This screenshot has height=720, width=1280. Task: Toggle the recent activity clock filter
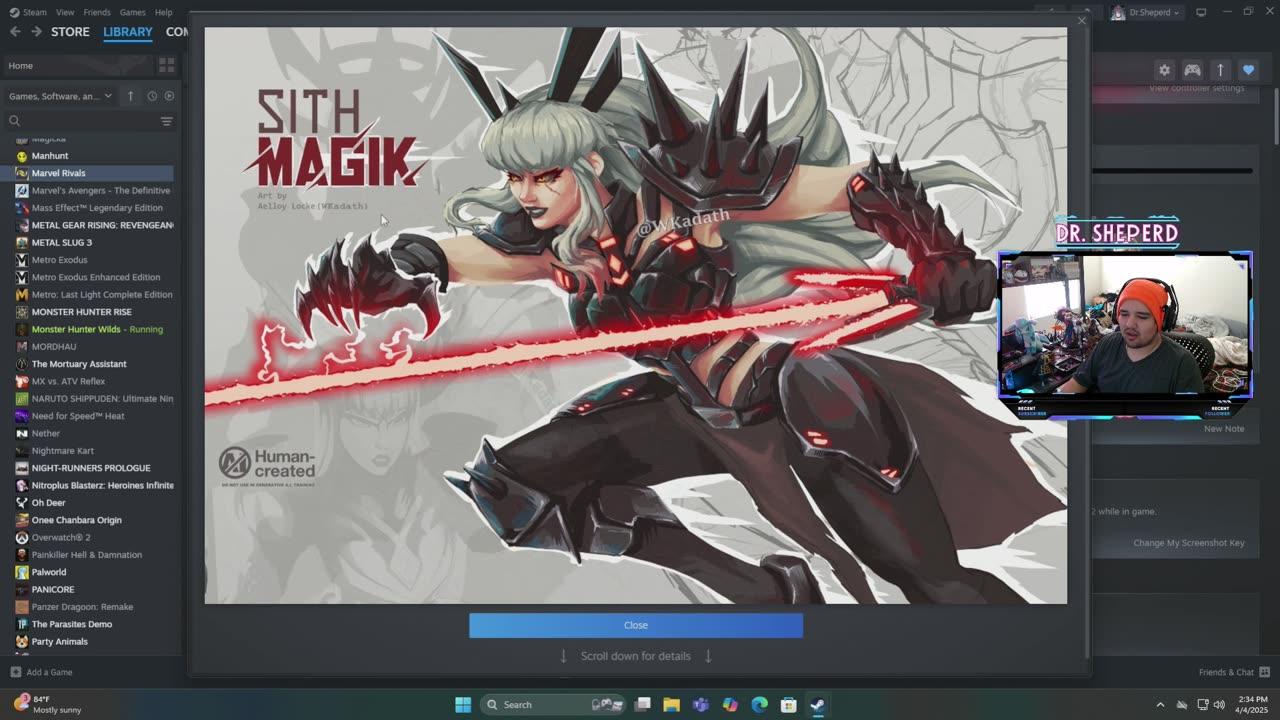pyautogui.click(x=152, y=96)
